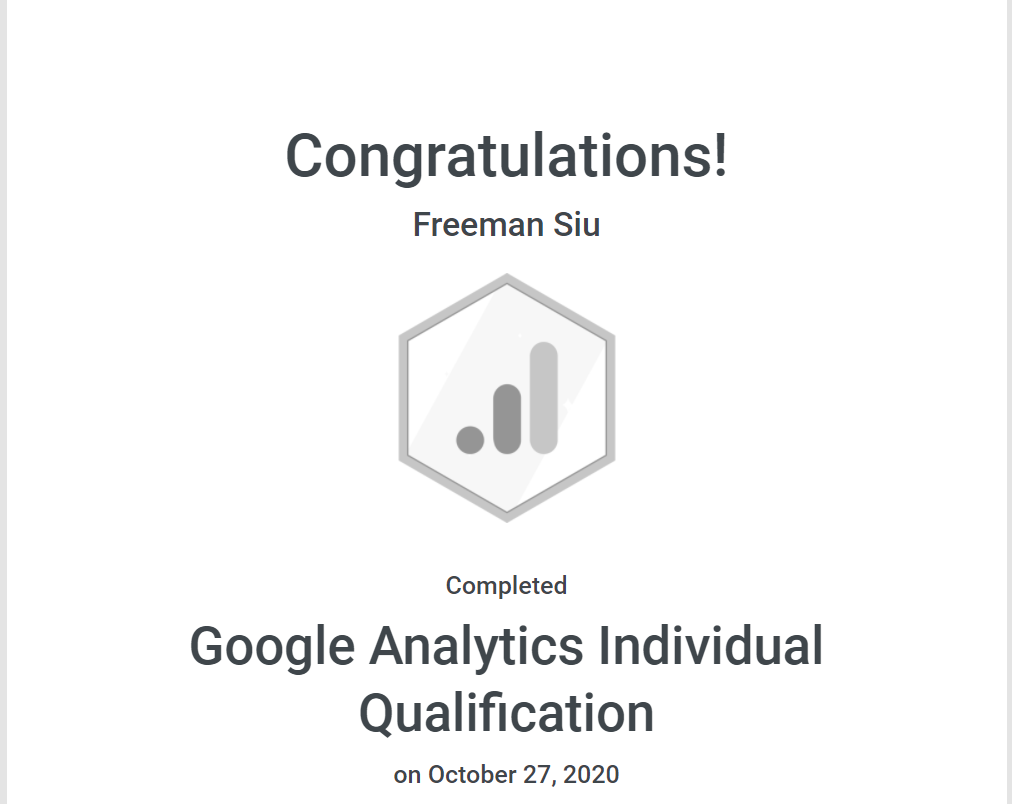Viewport: 1012px width, 804px height.
Task: Click the first name Freeman
Action: tap(468, 225)
